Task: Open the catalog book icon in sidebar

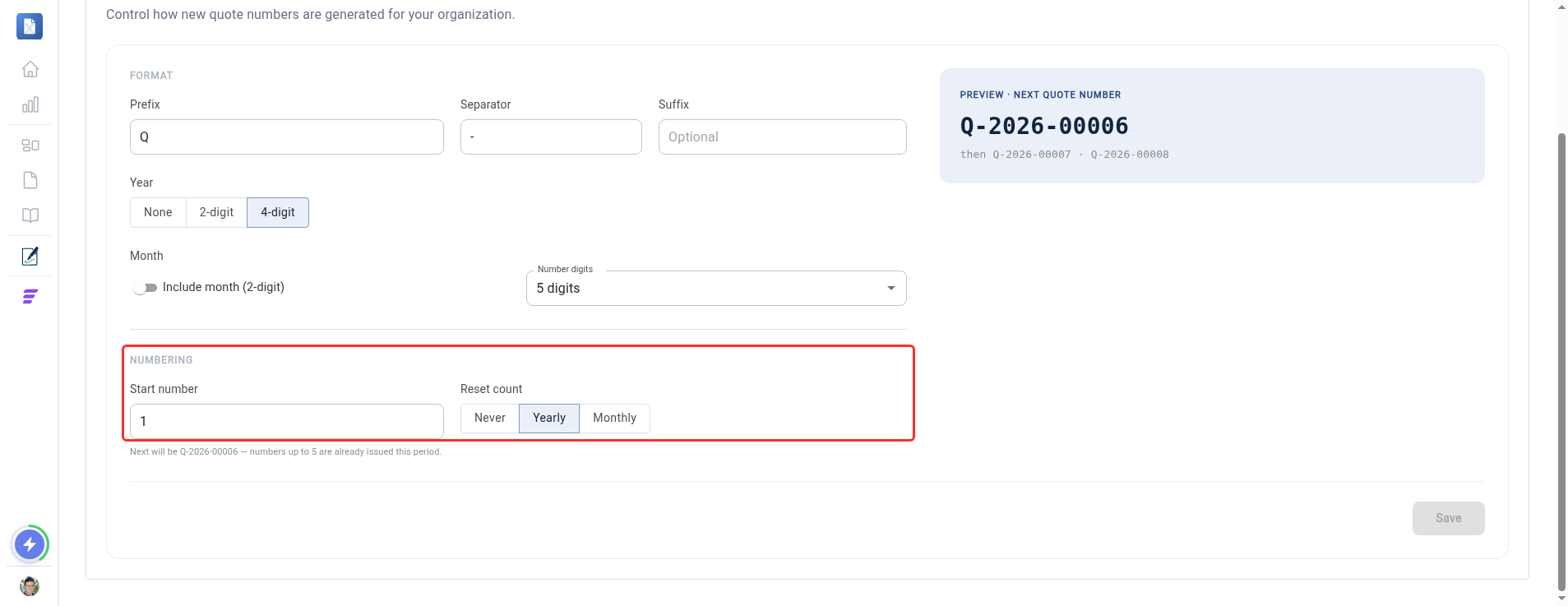Action: (30, 215)
